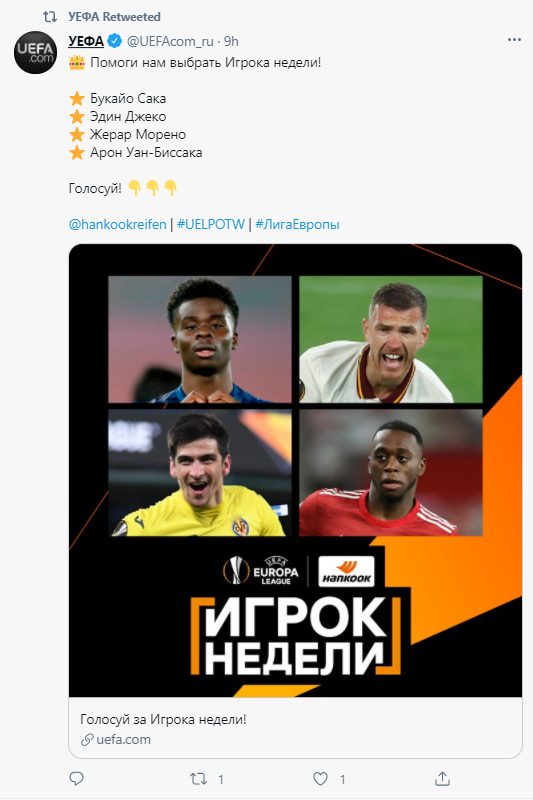
Task: Click the Edin Džeko photo thumbnail
Action: [x=391, y=339]
